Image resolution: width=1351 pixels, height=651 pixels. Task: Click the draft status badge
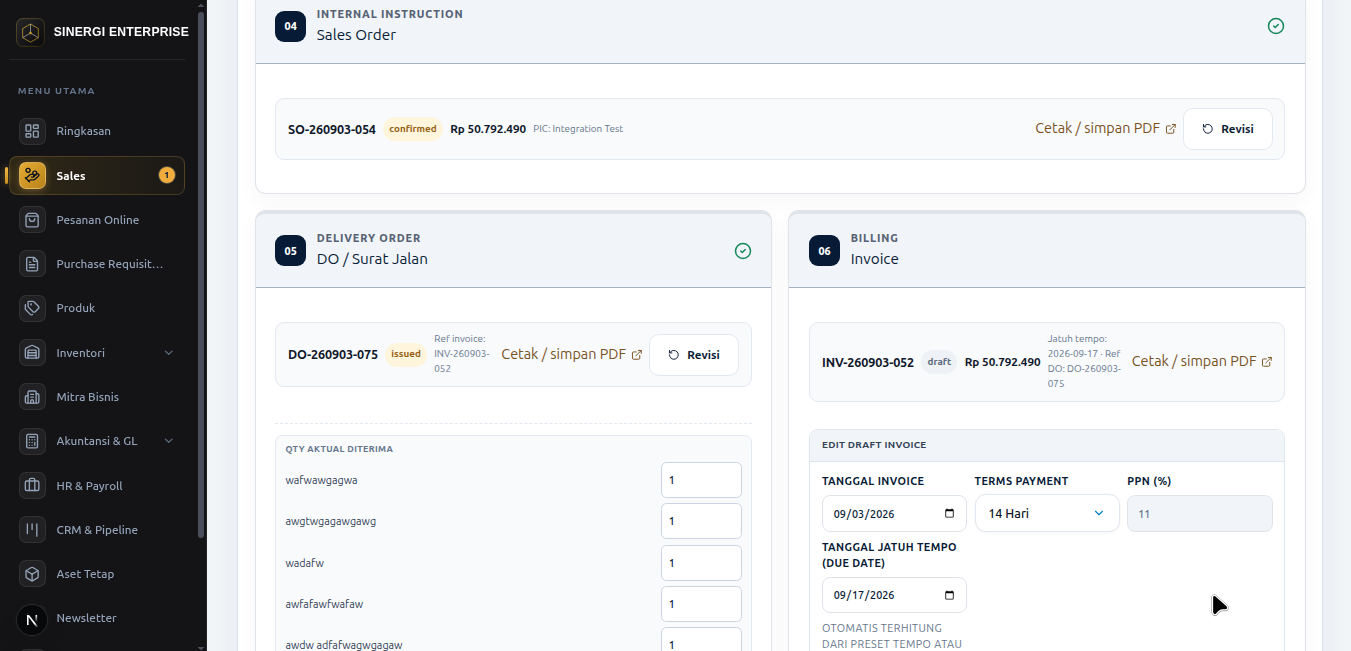point(939,362)
